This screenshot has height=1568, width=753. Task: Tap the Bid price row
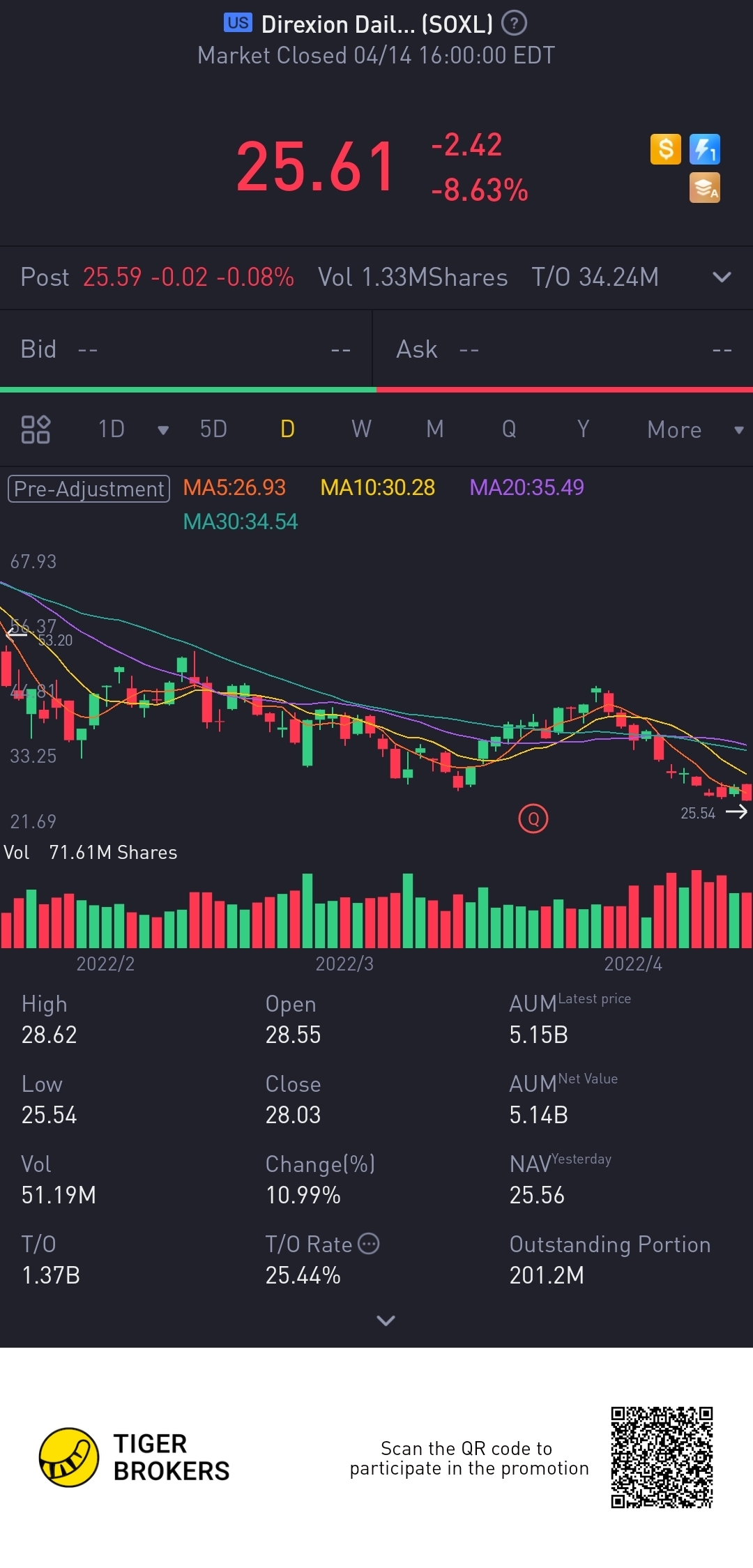pos(186,349)
